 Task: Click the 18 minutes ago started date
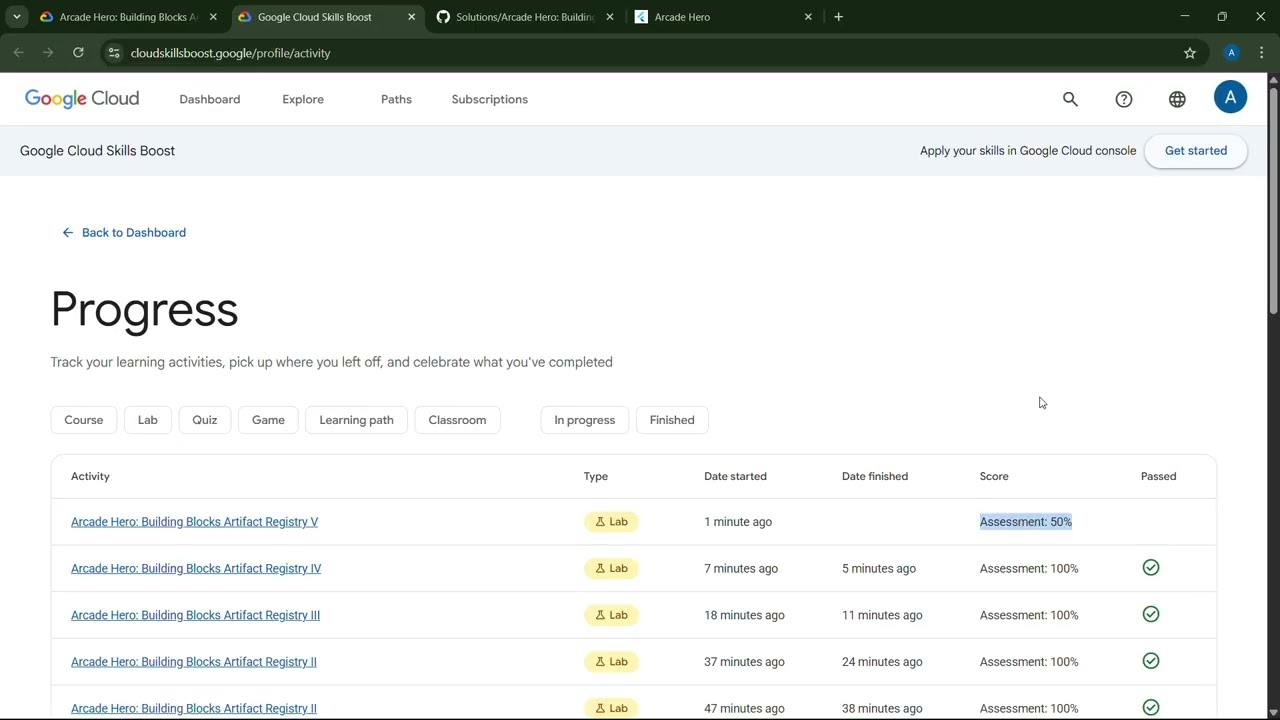pyautogui.click(x=744, y=615)
